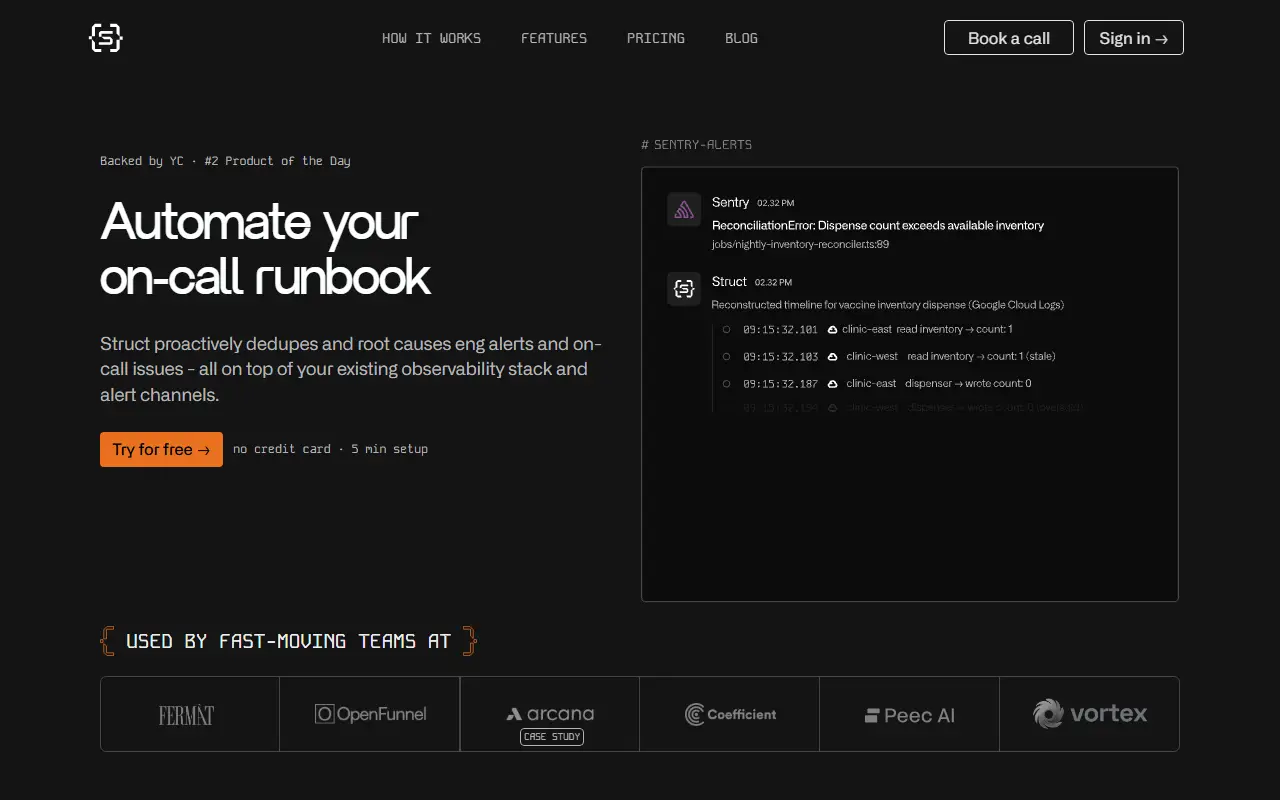Click the 'Used by fast-moving teams at' heading

point(288,641)
